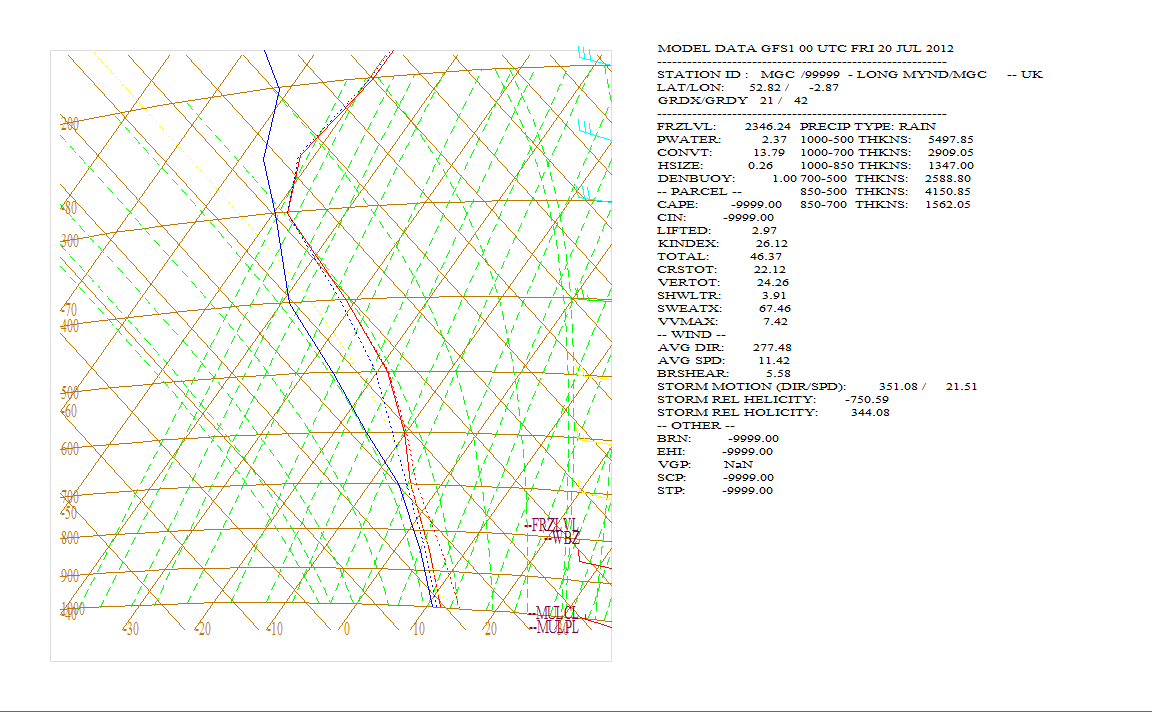Click the '1000-500 THKNS' value '5497.85'
The height and width of the screenshot is (712, 1152).
point(951,140)
